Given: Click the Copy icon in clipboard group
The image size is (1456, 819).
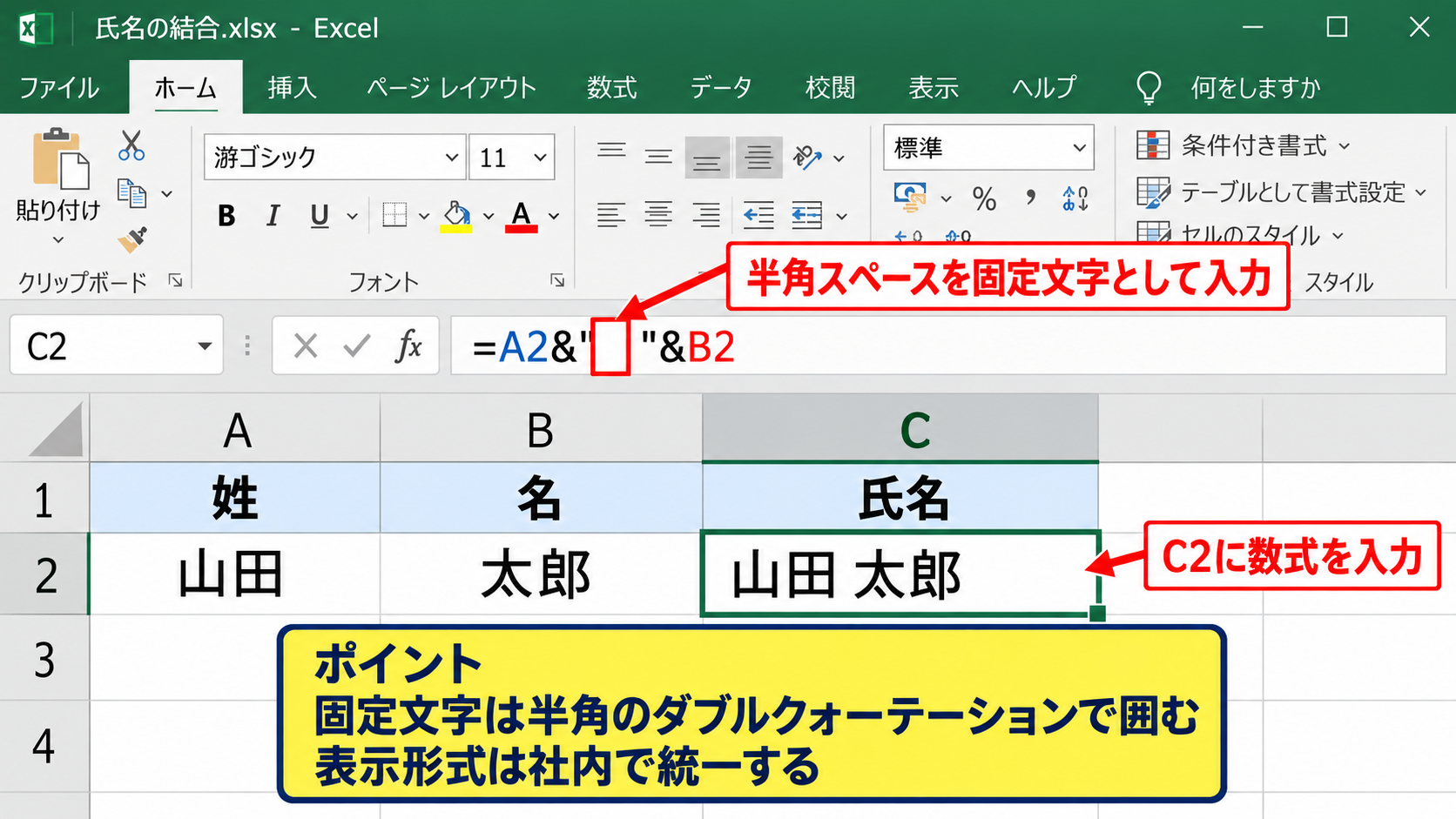Looking at the screenshot, I should pos(131,193).
